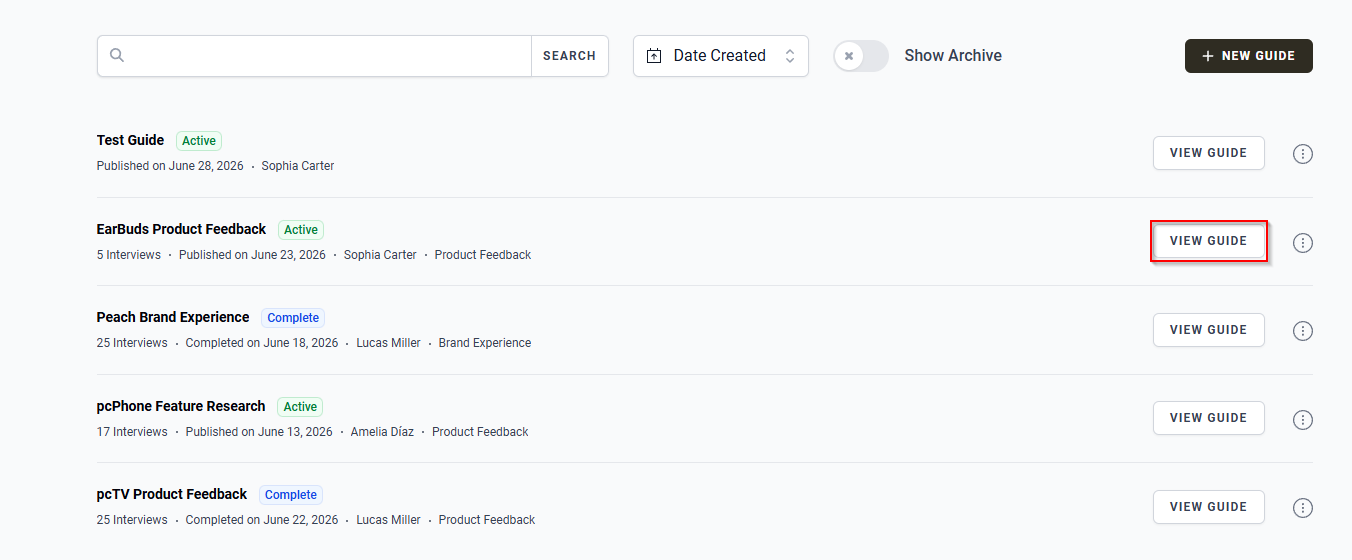Toggle the Show Archive switch
This screenshot has width=1352, height=560.
point(861,56)
